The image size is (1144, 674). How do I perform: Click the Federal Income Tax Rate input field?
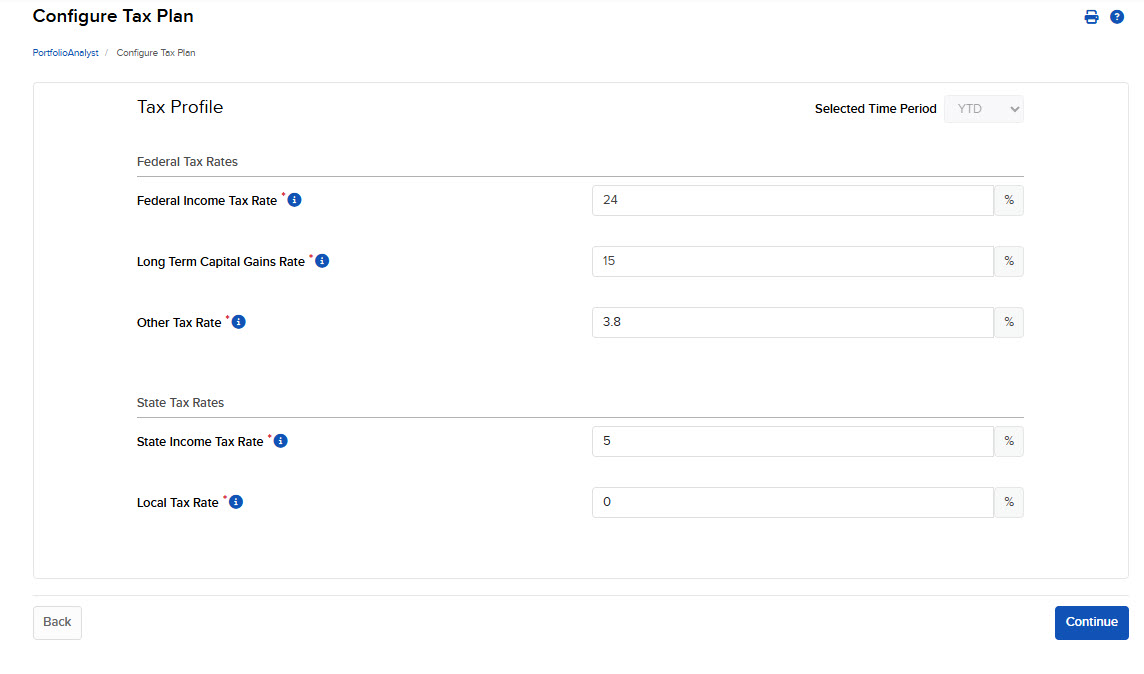(x=790, y=200)
